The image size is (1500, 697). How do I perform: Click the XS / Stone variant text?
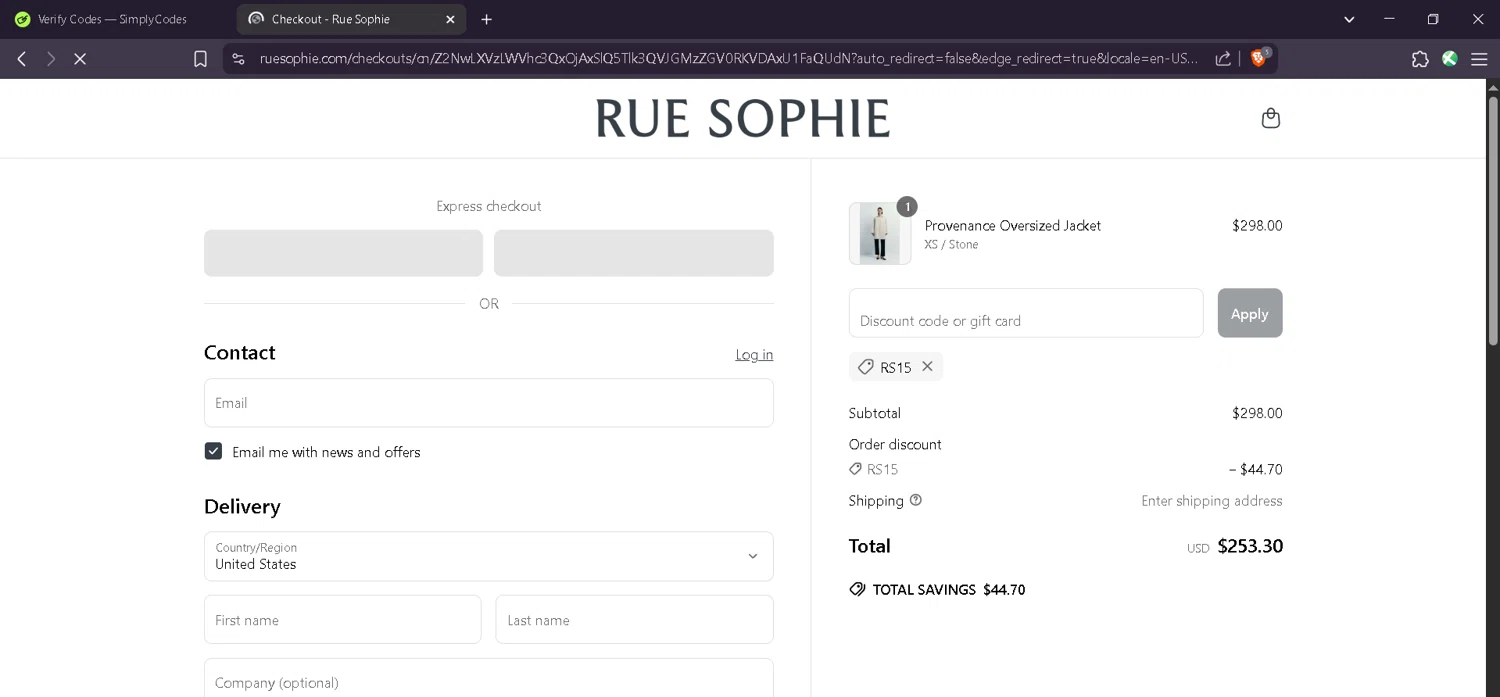pyautogui.click(x=952, y=244)
